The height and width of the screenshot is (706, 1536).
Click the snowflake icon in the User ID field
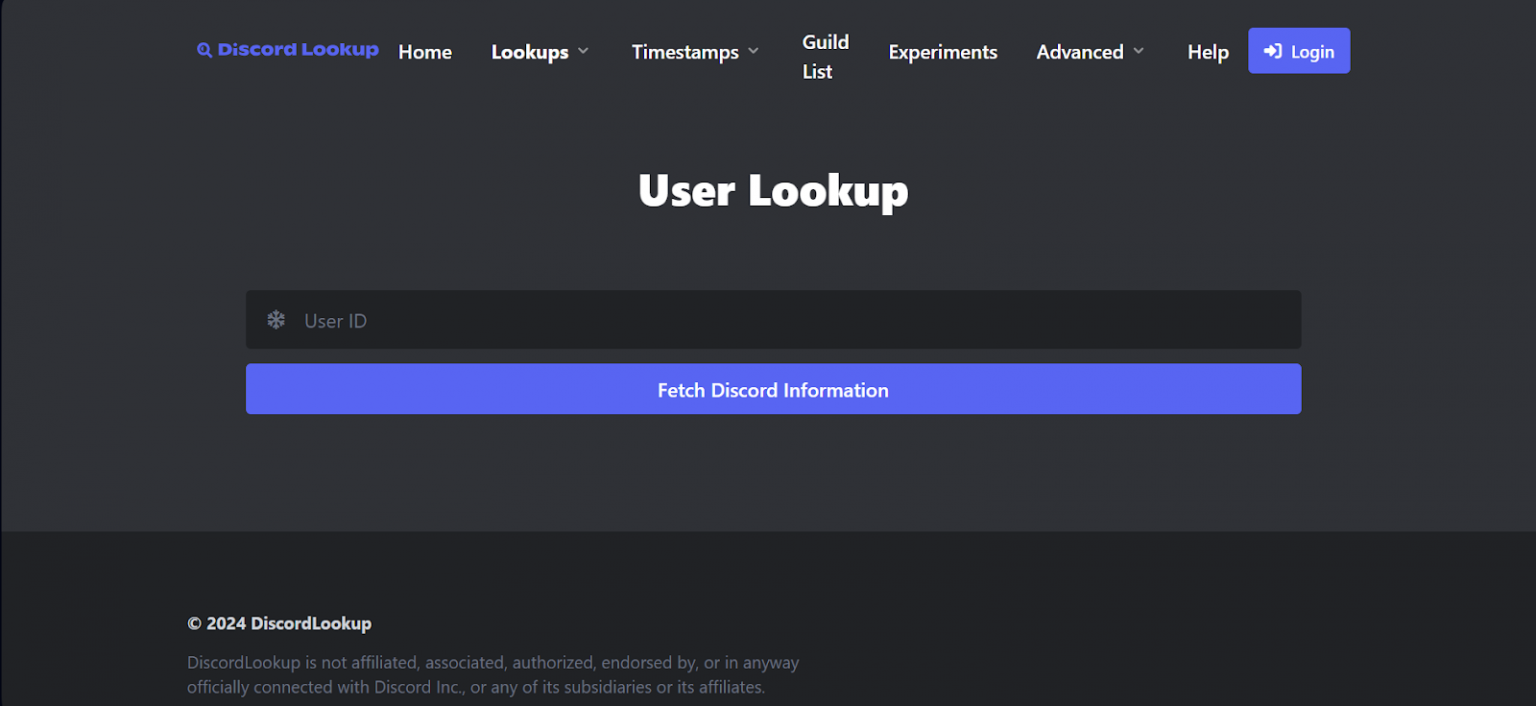pyautogui.click(x=275, y=320)
